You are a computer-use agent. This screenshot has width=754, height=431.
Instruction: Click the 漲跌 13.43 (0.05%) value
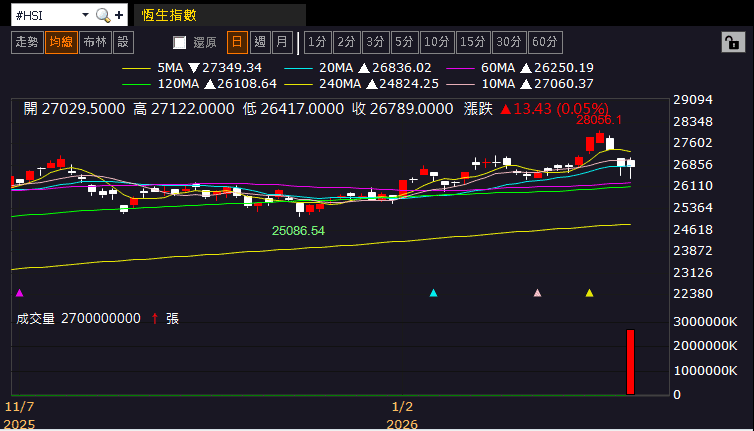point(536,109)
